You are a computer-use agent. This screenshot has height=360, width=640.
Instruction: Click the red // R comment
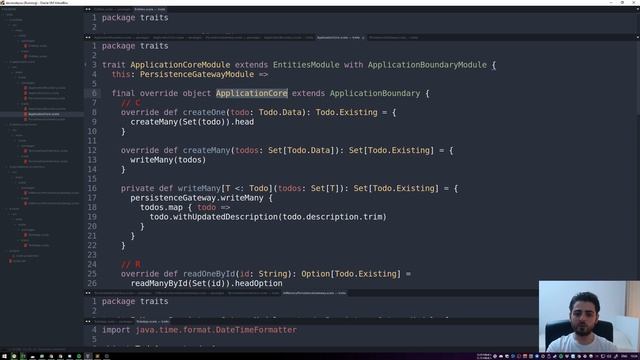[x=131, y=264]
